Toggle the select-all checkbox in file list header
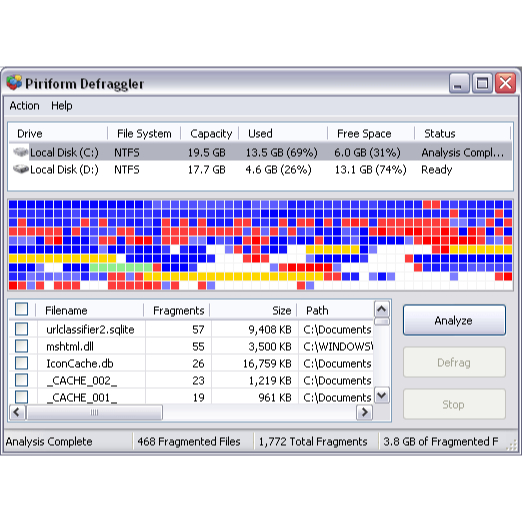The image size is (522, 522). coord(21,309)
